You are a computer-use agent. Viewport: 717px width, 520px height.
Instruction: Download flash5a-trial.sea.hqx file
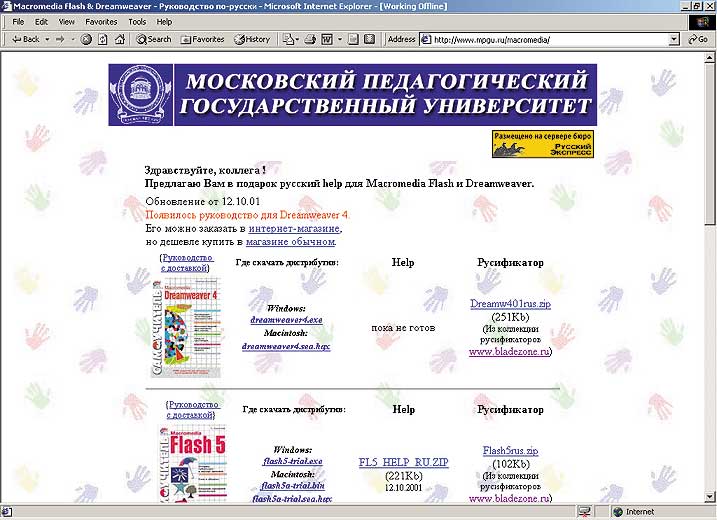click(x=292, y=499)
